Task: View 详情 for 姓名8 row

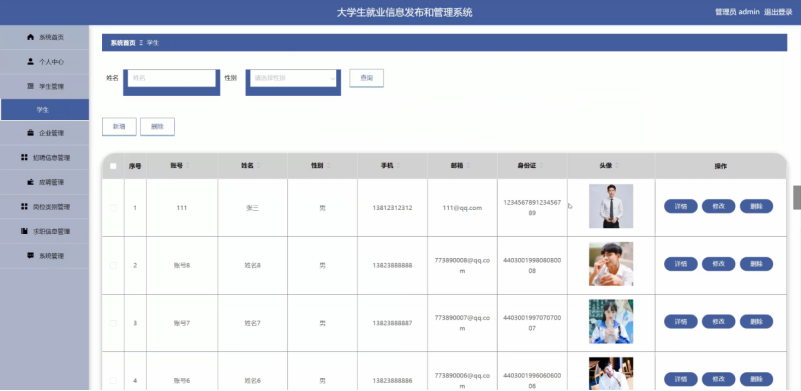Action: 680,264
